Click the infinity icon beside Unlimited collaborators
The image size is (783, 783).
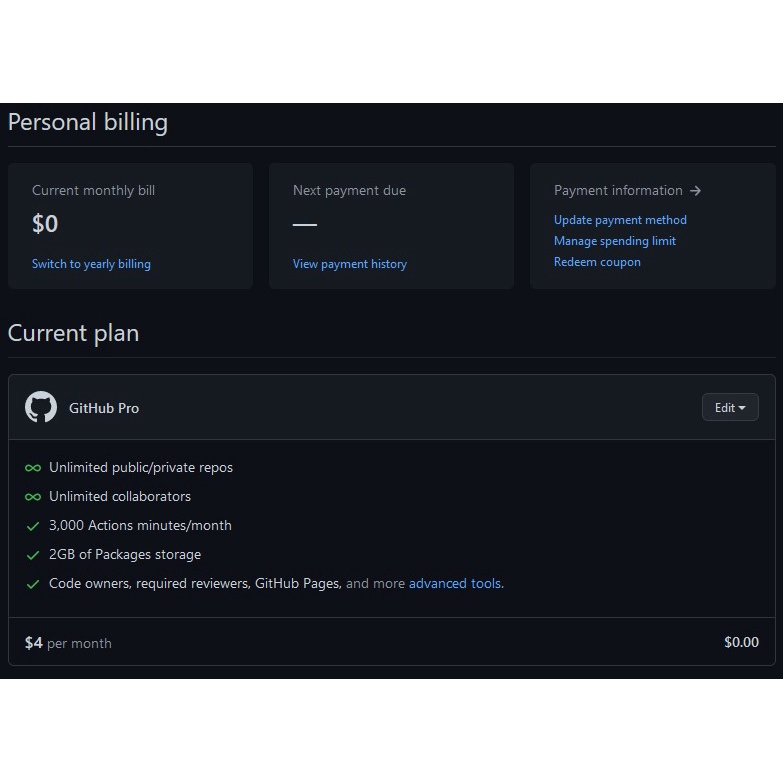[33, 497]
